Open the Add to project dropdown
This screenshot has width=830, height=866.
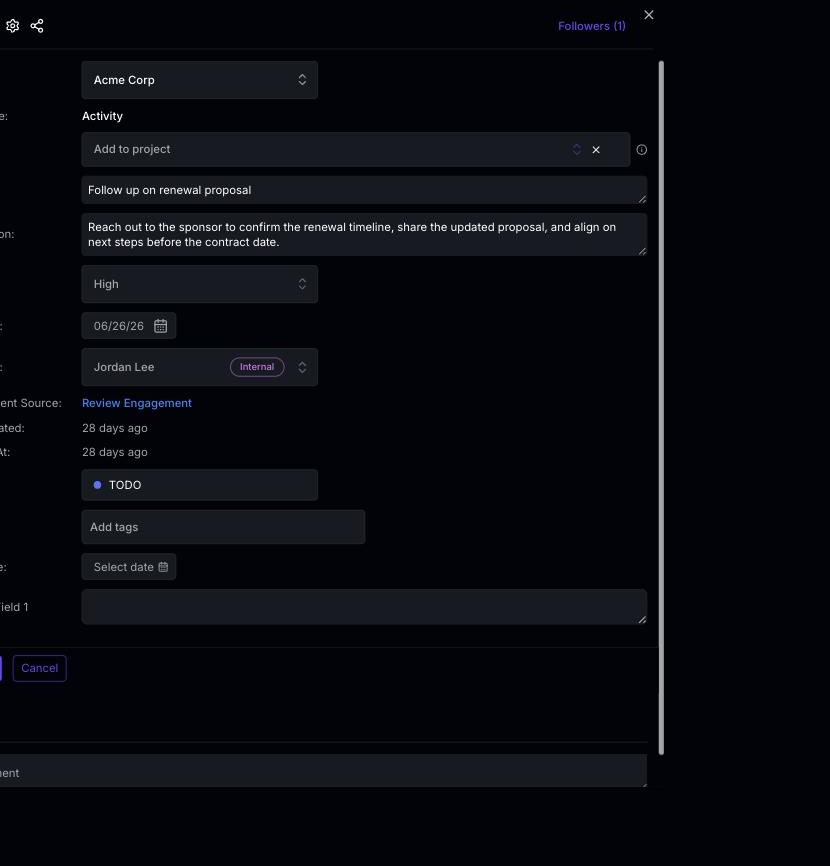click(x=356, y=149)
